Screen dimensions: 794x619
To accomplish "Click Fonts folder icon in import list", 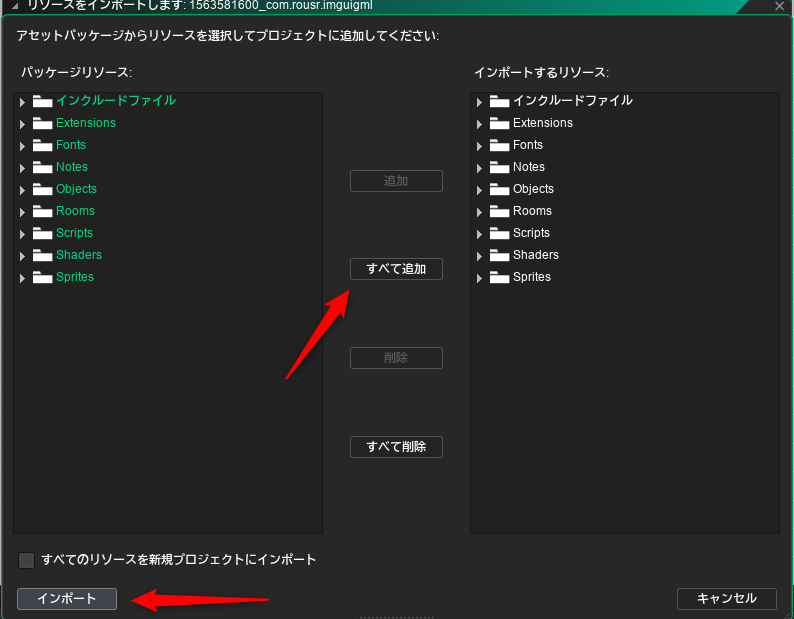I will [499, 145].
